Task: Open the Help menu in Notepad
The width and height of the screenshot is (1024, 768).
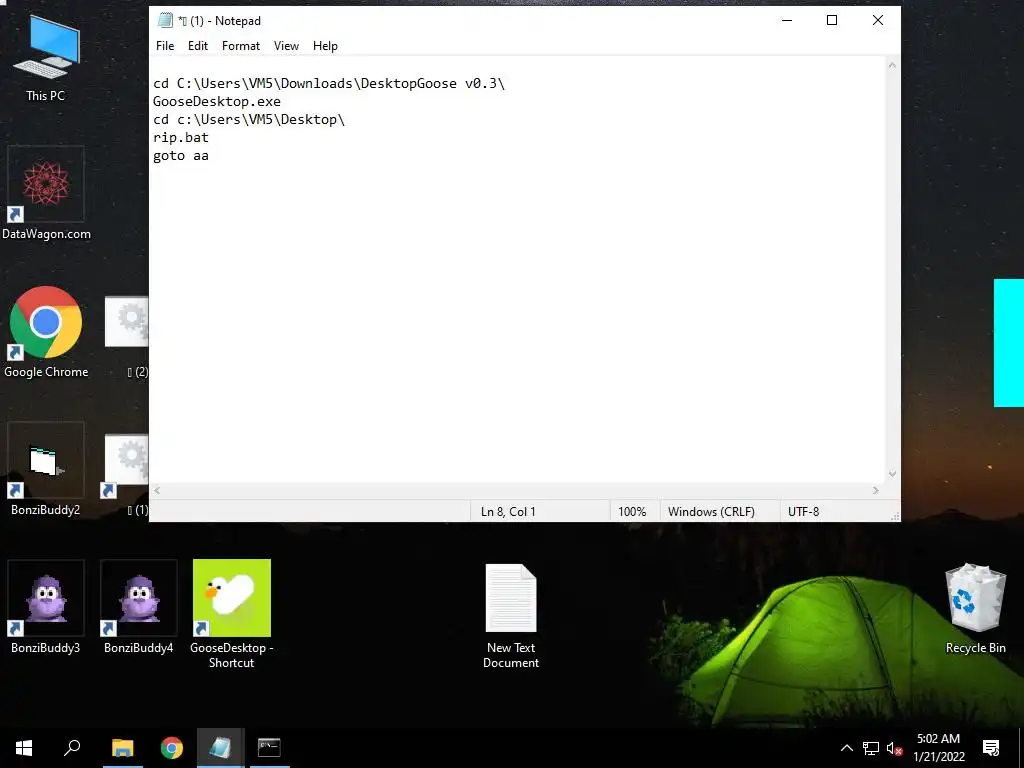Action: (x=325, y=46)
